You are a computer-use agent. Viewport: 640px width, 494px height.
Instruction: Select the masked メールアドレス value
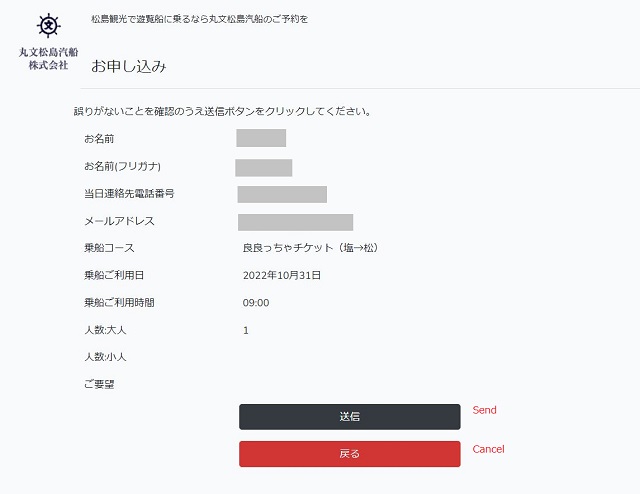(296, 223)
